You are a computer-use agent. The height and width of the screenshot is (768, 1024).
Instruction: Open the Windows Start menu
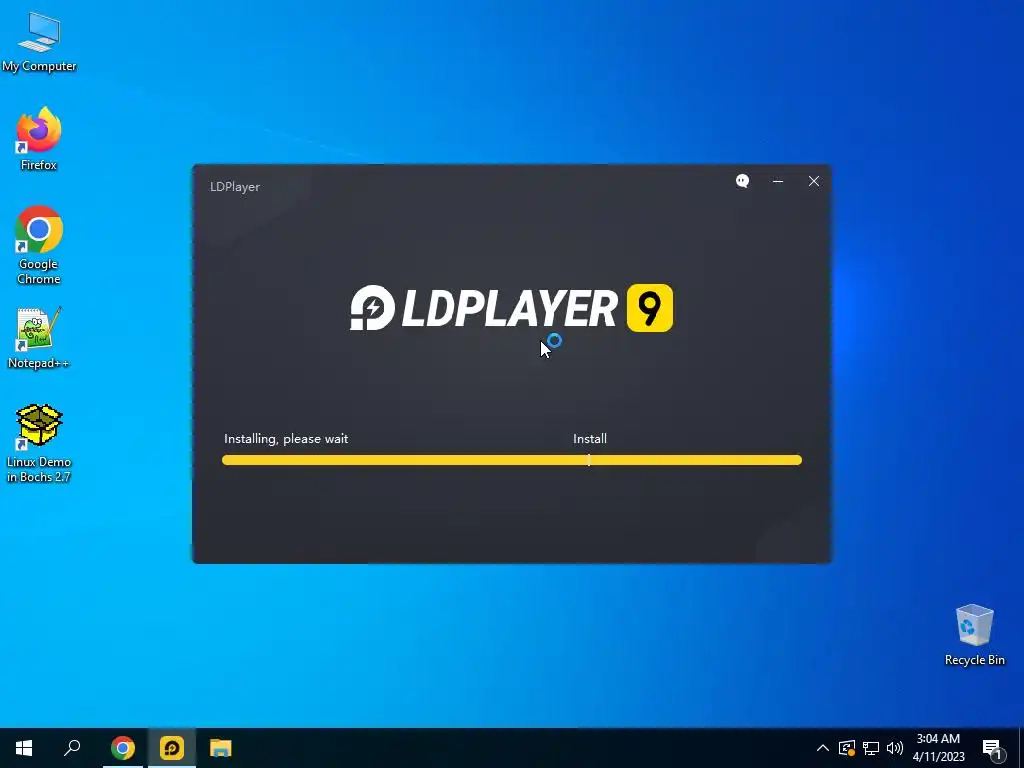(x=24, y=748)
